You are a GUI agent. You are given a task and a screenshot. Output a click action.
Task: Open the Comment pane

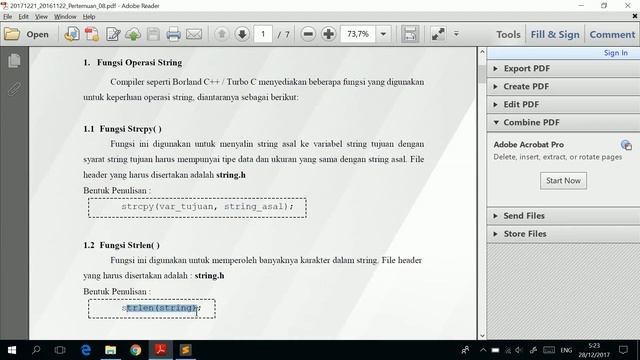coord(612,35)
